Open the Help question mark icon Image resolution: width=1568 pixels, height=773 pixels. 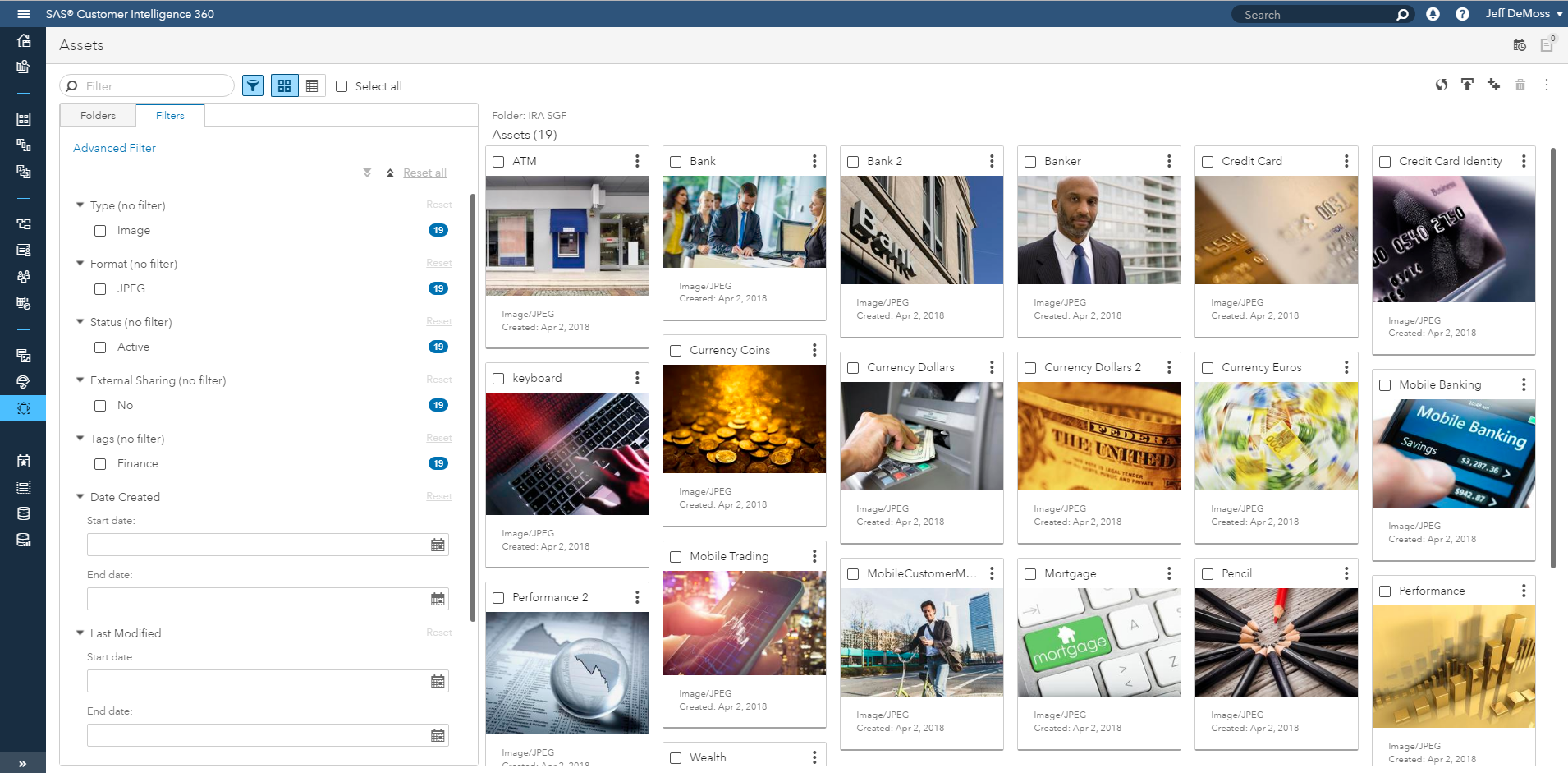coord(1462,14)
